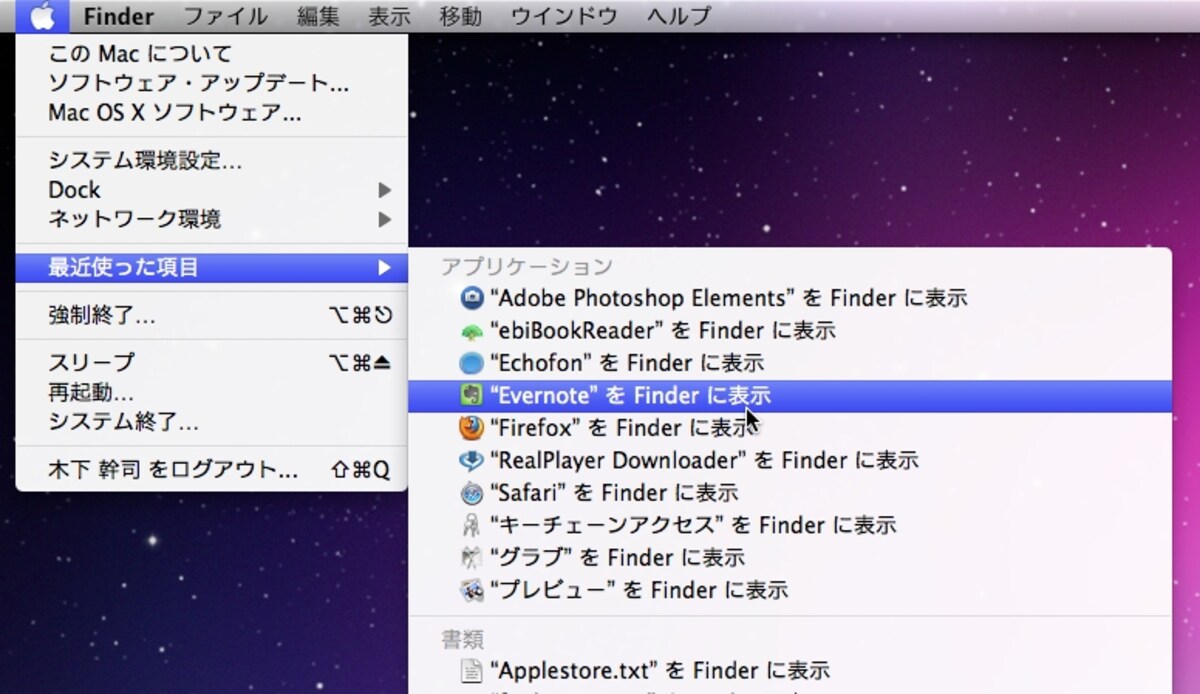Open the 表示 menu

(389, 16)
